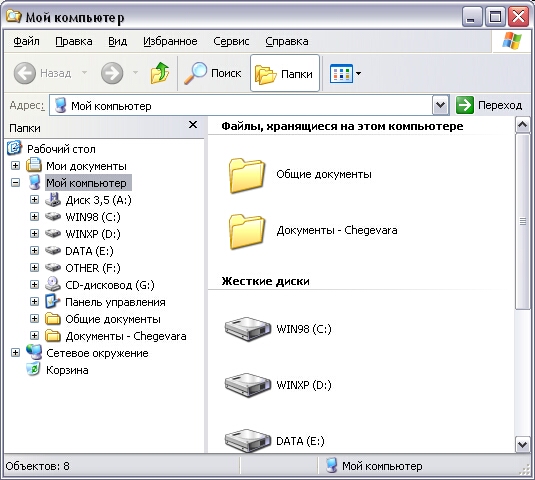Click Объектов: 8 status bar text
The width and height of the screenshot is (535, 480).
click(x=38, y=466)
